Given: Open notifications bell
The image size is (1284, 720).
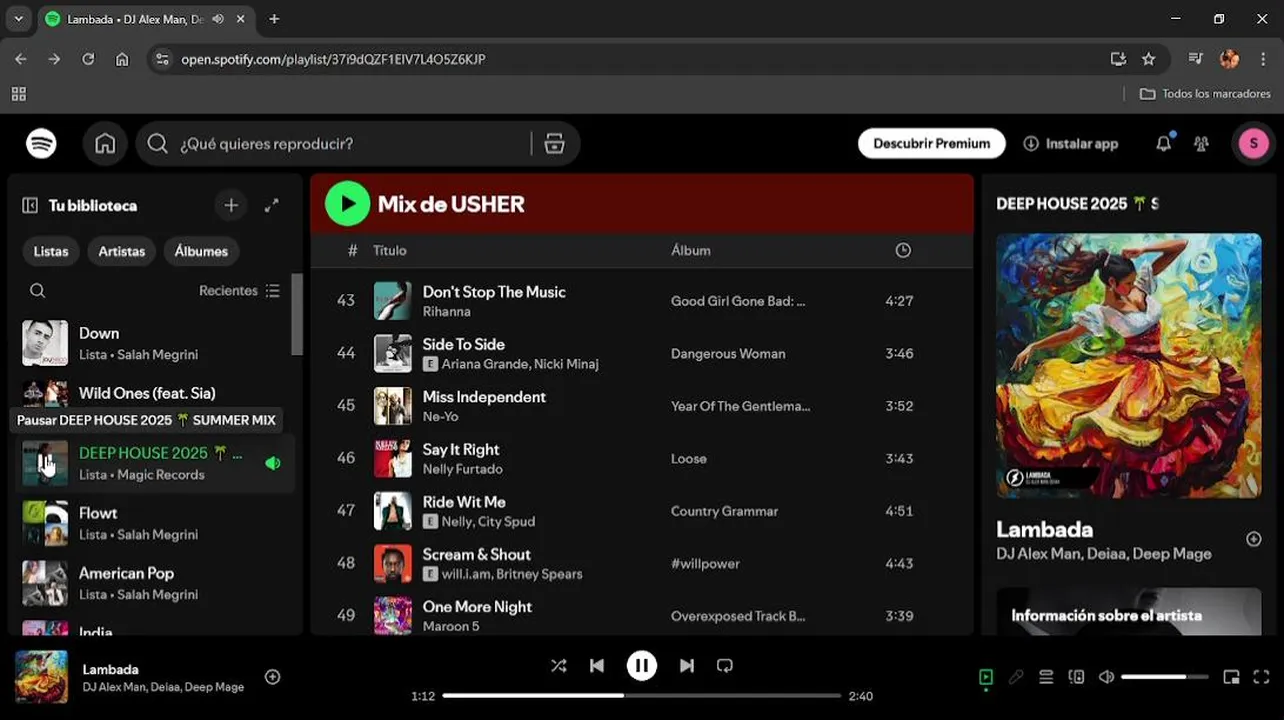Looking at the screenshot, I should click(1163, 144).
